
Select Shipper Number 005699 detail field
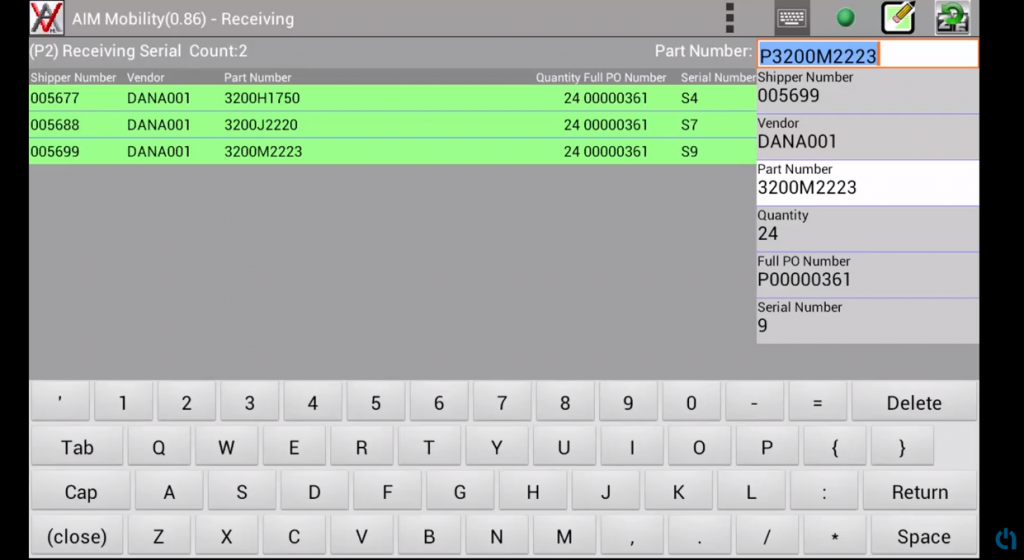tap(867, 91)
